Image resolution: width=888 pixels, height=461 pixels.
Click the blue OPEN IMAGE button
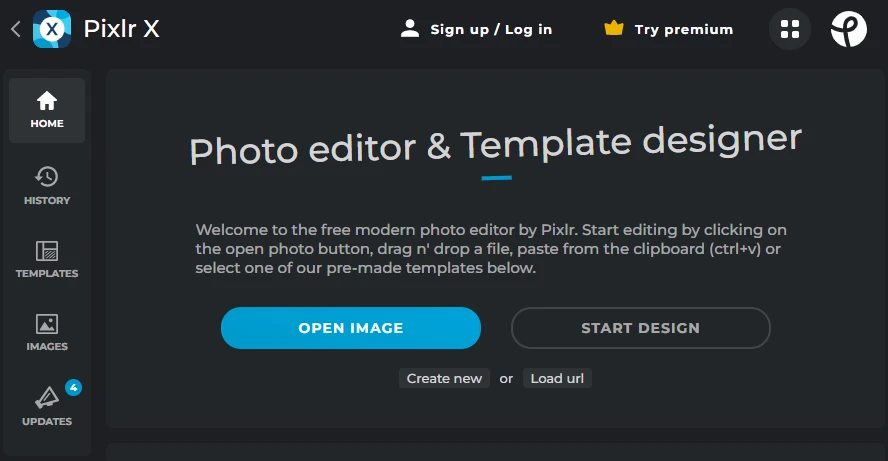click(351, 328)
